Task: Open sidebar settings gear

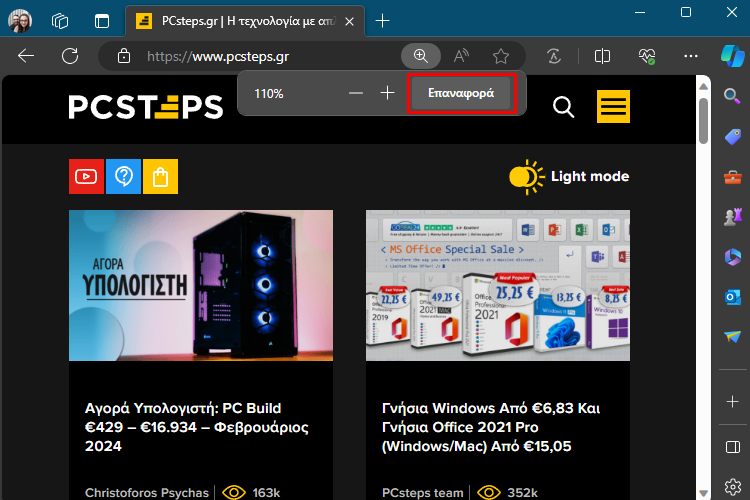Action: tap(732, 487)
